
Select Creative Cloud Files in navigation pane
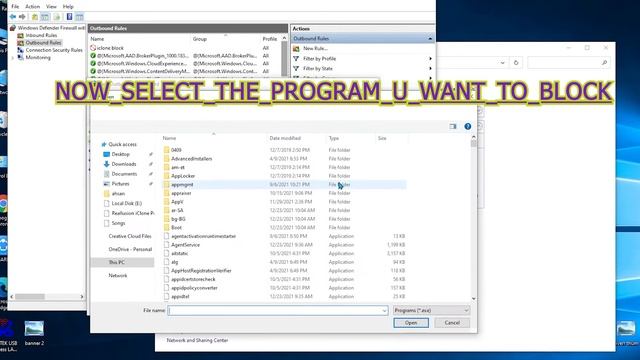130,236
